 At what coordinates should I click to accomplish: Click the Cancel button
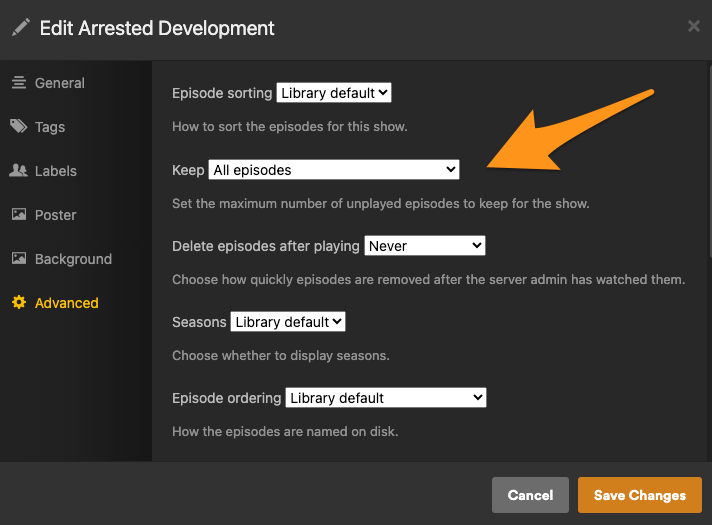coord(530,495)
